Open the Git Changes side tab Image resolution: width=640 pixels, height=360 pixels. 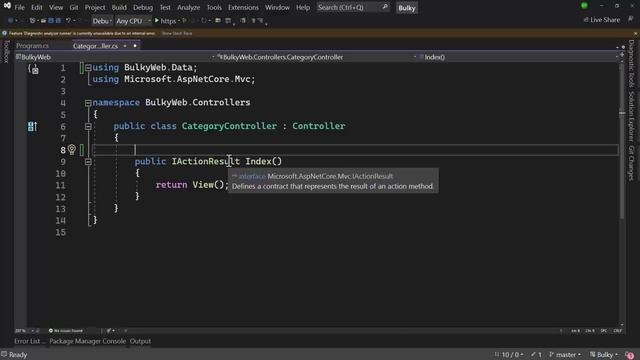click(631, 163)
